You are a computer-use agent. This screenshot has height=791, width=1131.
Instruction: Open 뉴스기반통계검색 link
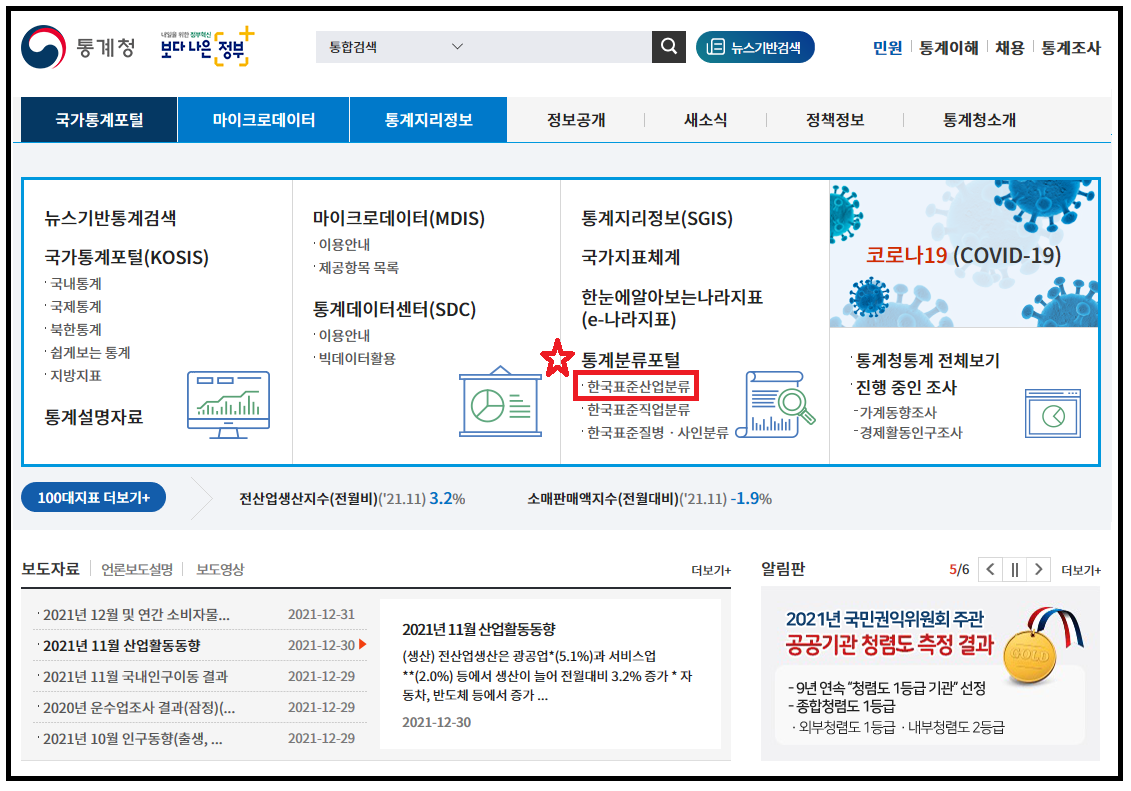pyautogui.click(x=110, y=218)
